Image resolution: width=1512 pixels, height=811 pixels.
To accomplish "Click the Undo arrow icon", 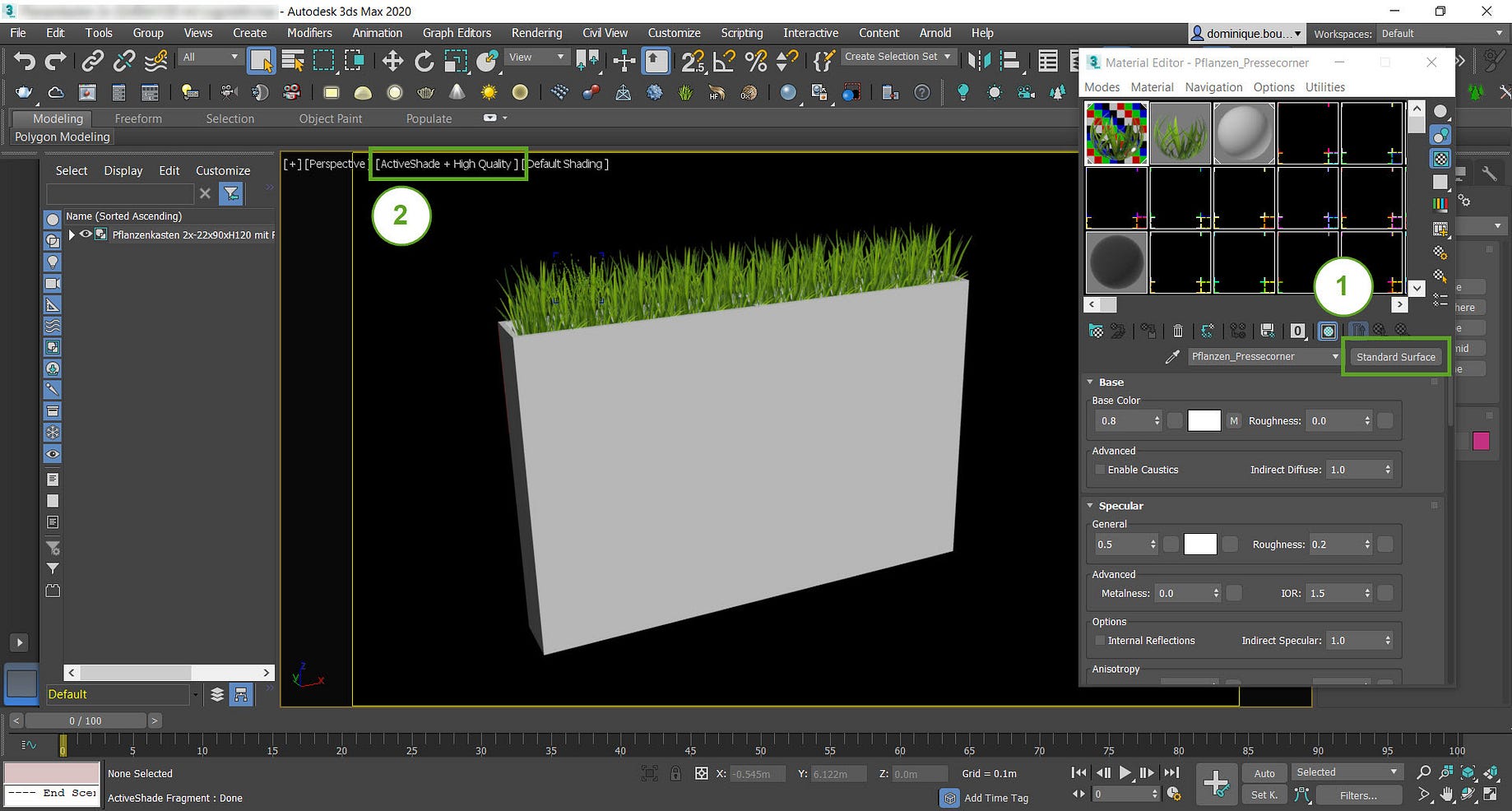I will pyautogui.click(x=25, y=62).
